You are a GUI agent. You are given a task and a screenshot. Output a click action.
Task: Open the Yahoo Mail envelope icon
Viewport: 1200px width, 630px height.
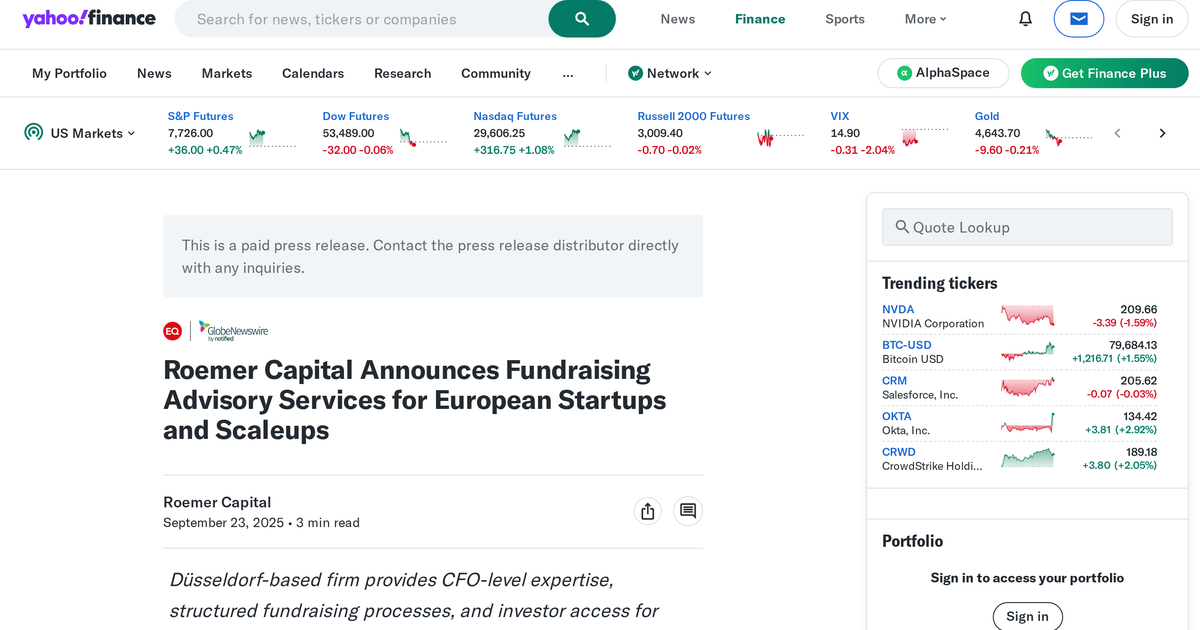click(x=1079, y=19)
